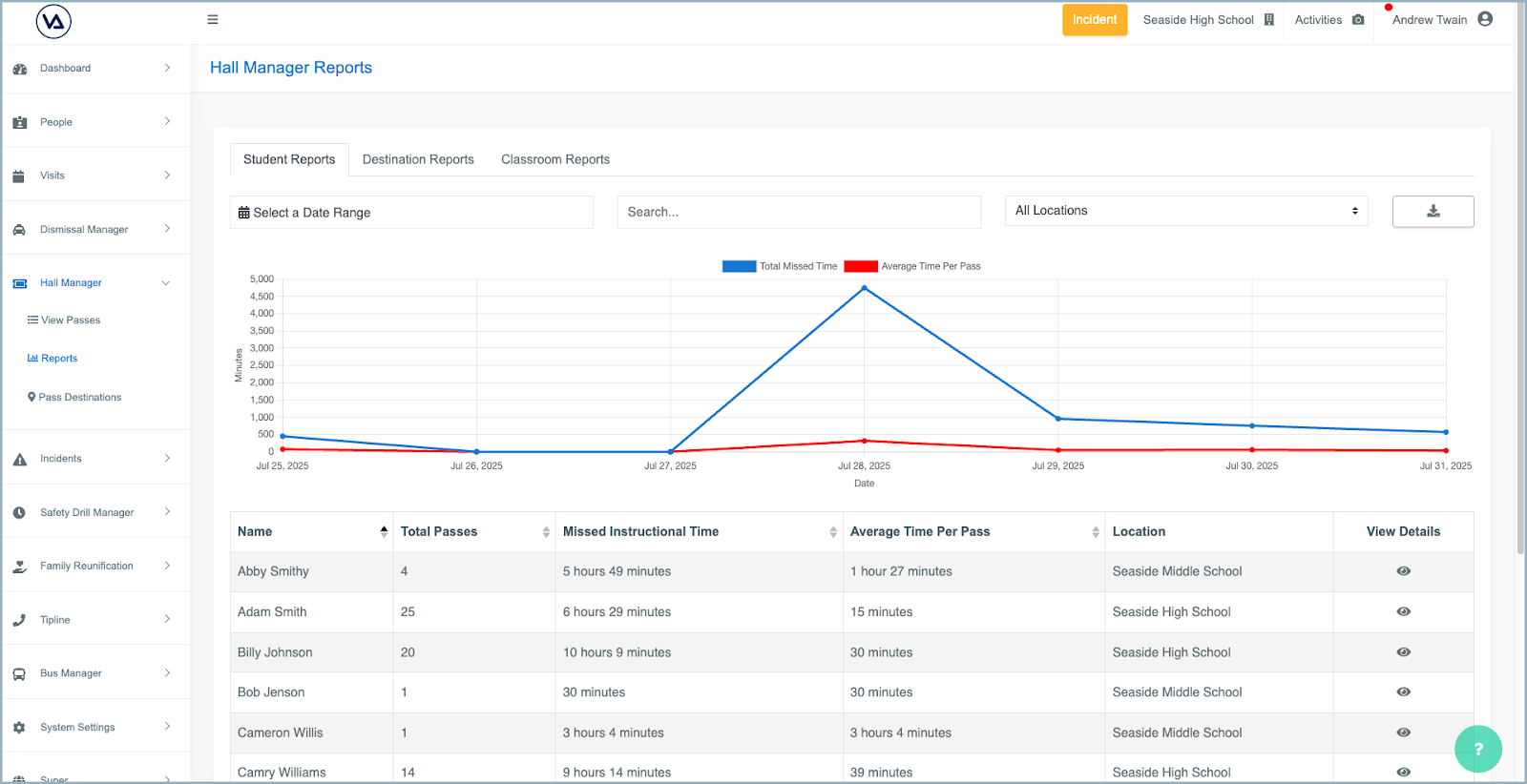This screenshot has height=784, width=1527.
Task: Switch to Classroom Reports tab
Action: [555, 159]
